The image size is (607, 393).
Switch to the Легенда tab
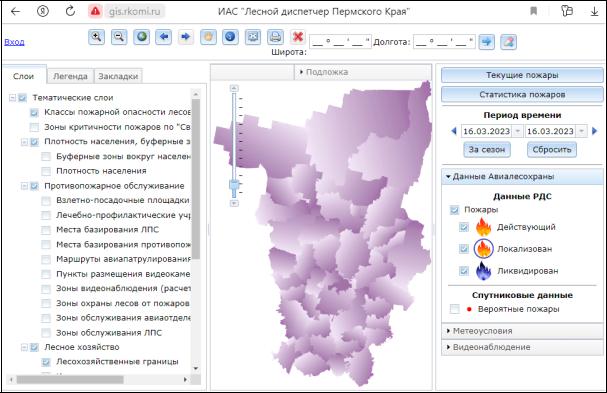click(70, 76)
